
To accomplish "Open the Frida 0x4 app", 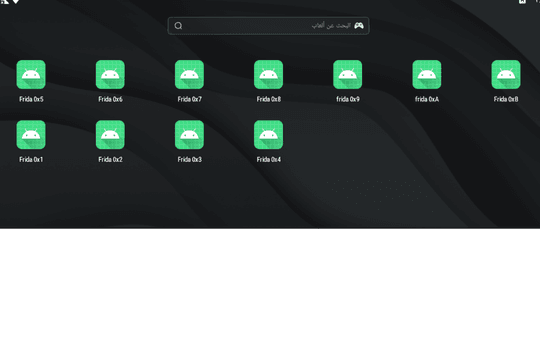I will pos(269,135).
